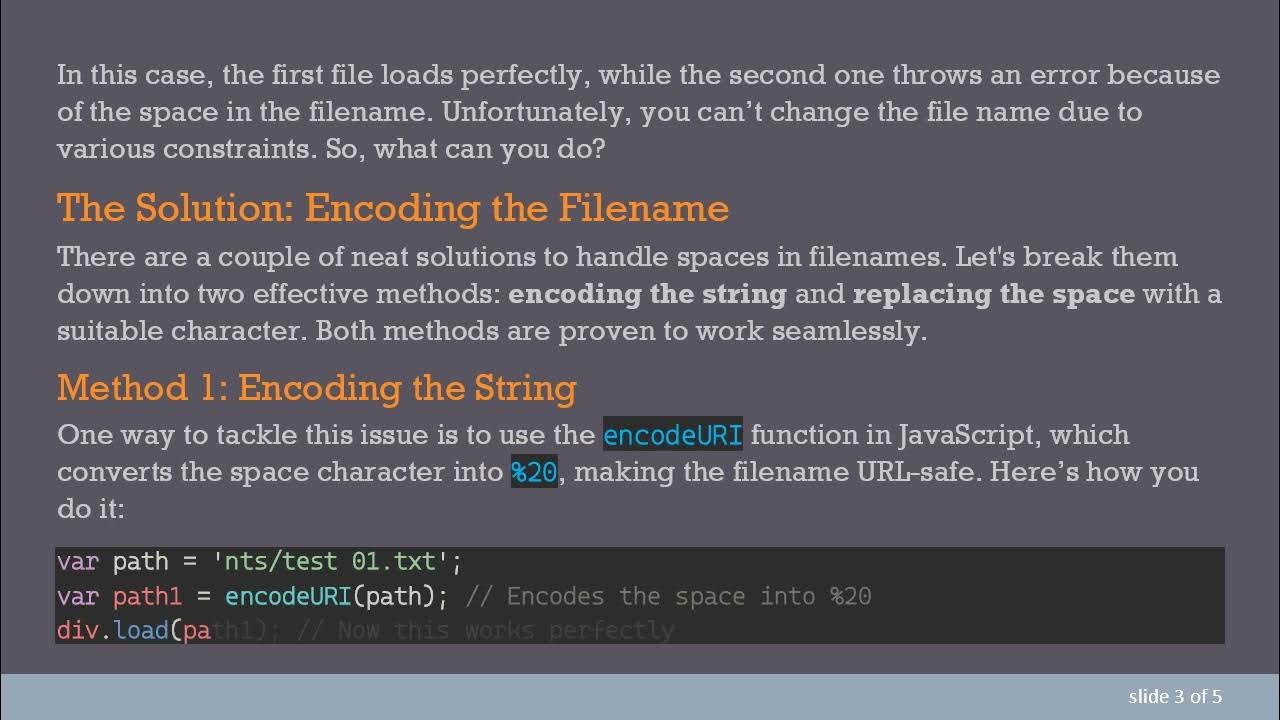Viewport: 1280px width, 720px height.
Task: Click the "Method 1: Encoding the String" heading
Action: (x=316, y=387)
